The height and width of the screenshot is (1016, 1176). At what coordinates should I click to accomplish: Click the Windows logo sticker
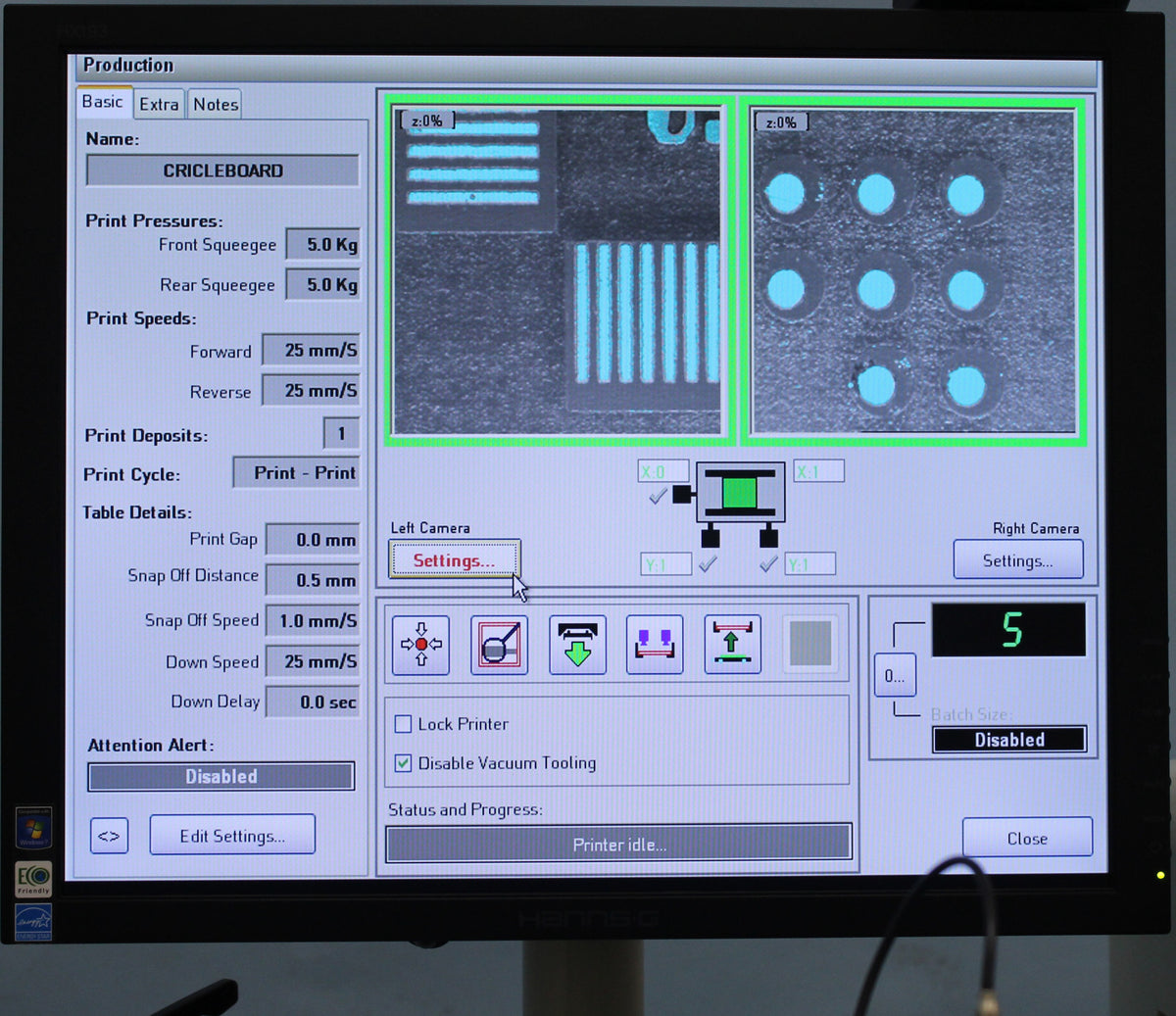pos(32,828)
